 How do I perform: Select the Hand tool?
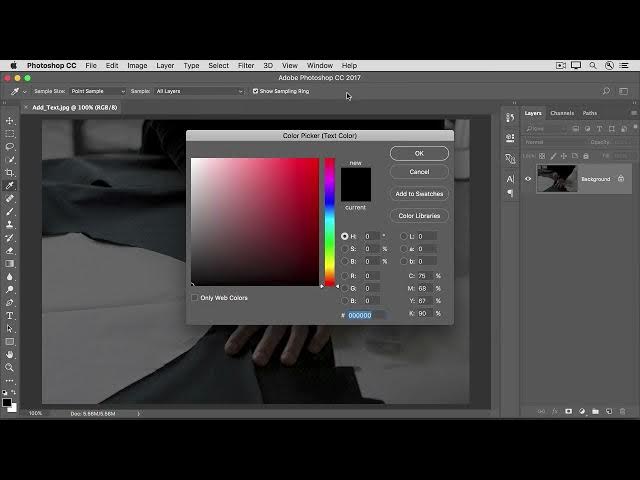pos(10,354)
